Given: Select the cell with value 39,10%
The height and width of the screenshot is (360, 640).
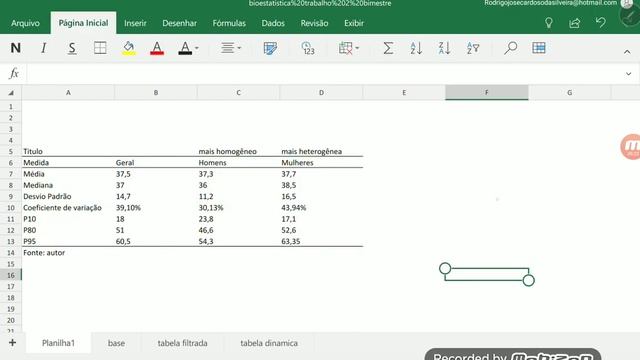Looking at the screenshot, I should 156,207.
